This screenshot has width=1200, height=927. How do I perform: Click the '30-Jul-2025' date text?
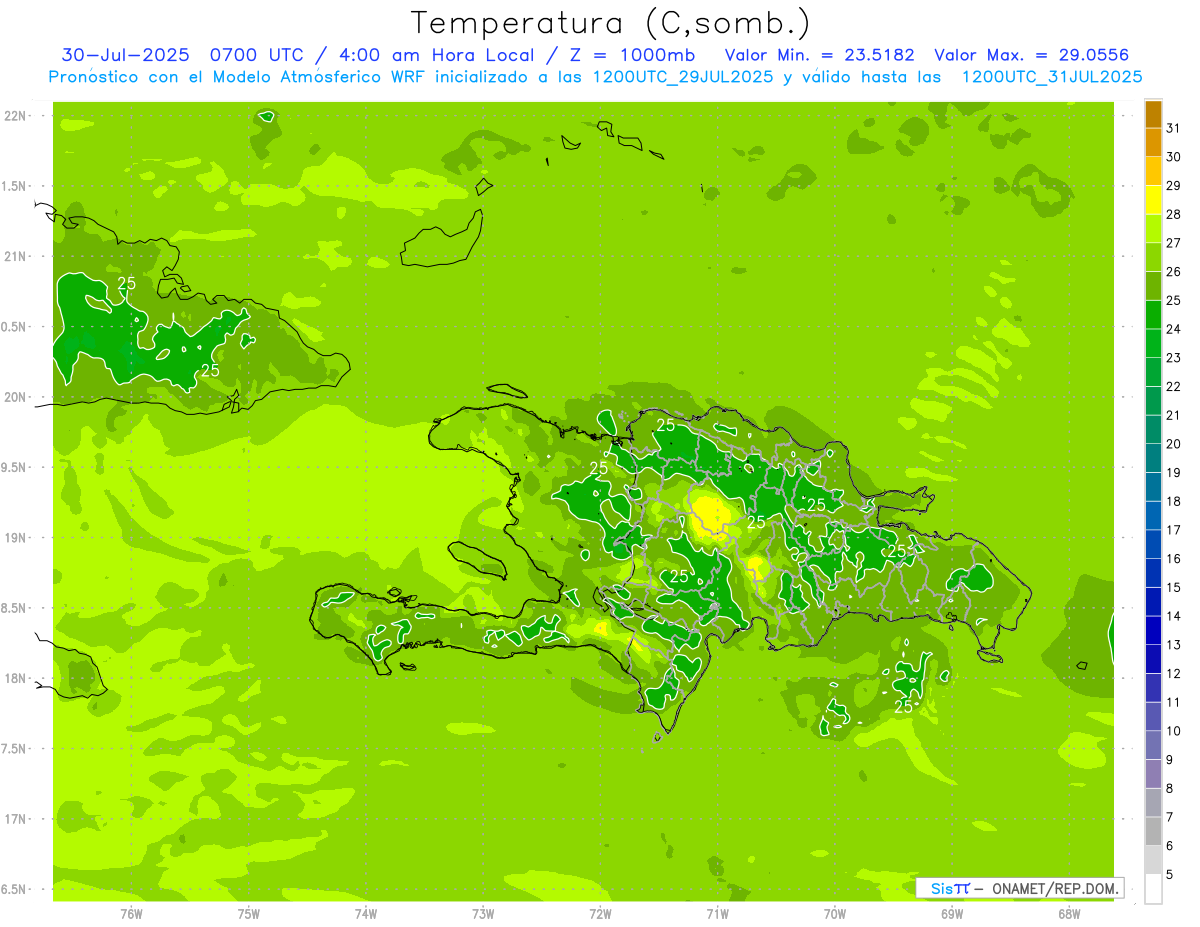tap(125, 55)
